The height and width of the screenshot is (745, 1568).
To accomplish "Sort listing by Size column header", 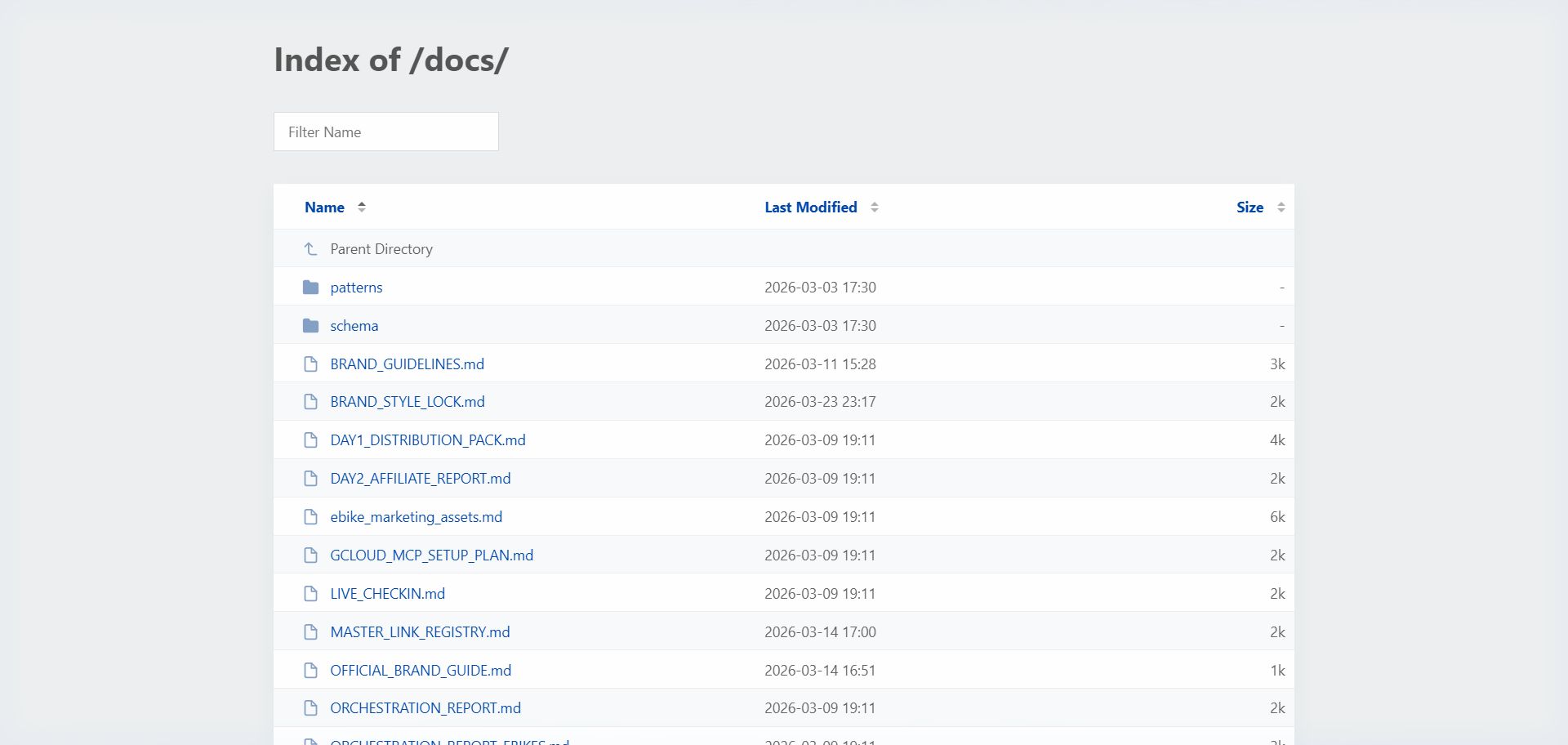I will coord(1249,207).
